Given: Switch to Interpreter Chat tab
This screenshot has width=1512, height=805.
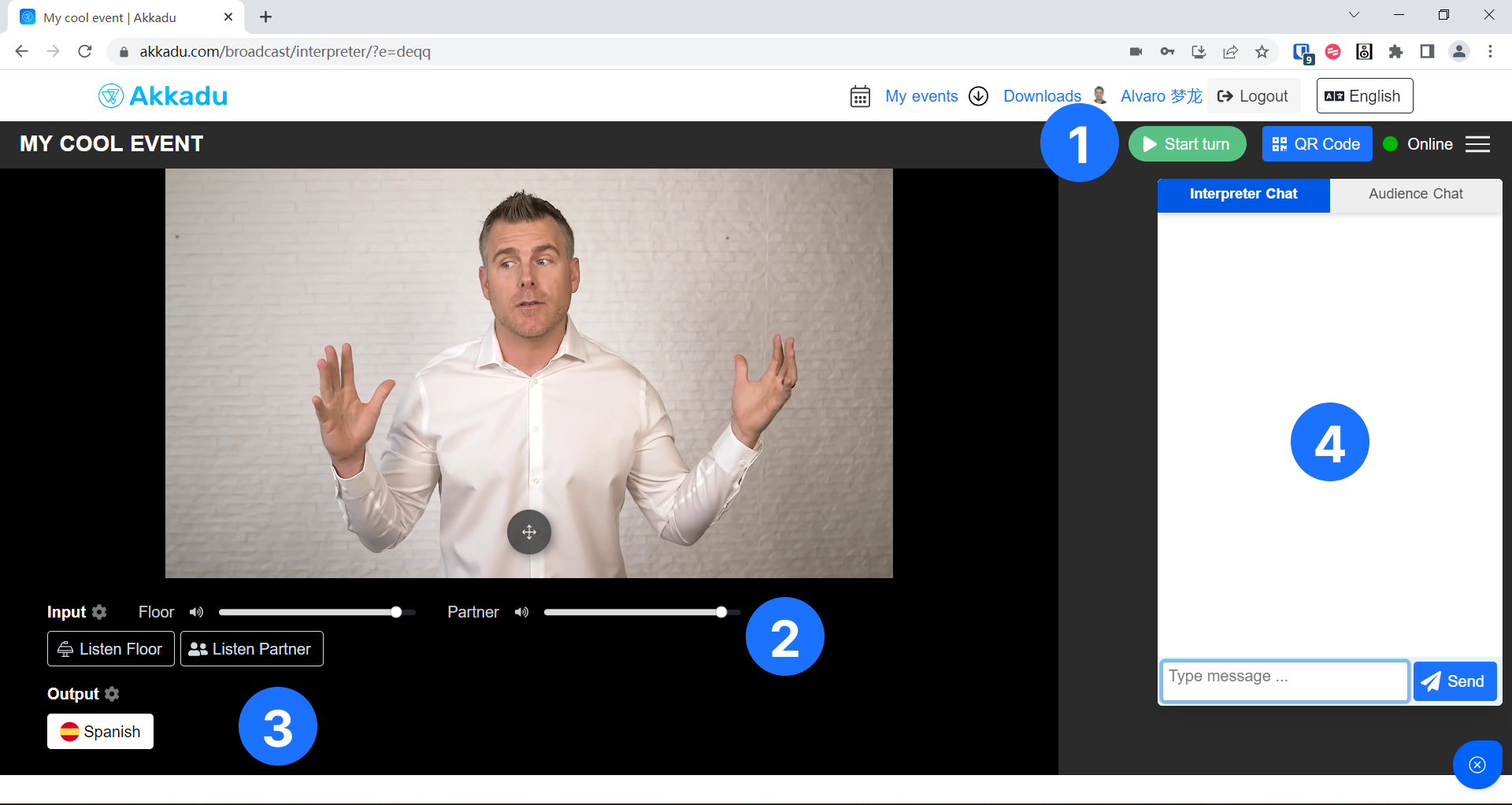Looking at the screenshot, I should pos(1243,194).
